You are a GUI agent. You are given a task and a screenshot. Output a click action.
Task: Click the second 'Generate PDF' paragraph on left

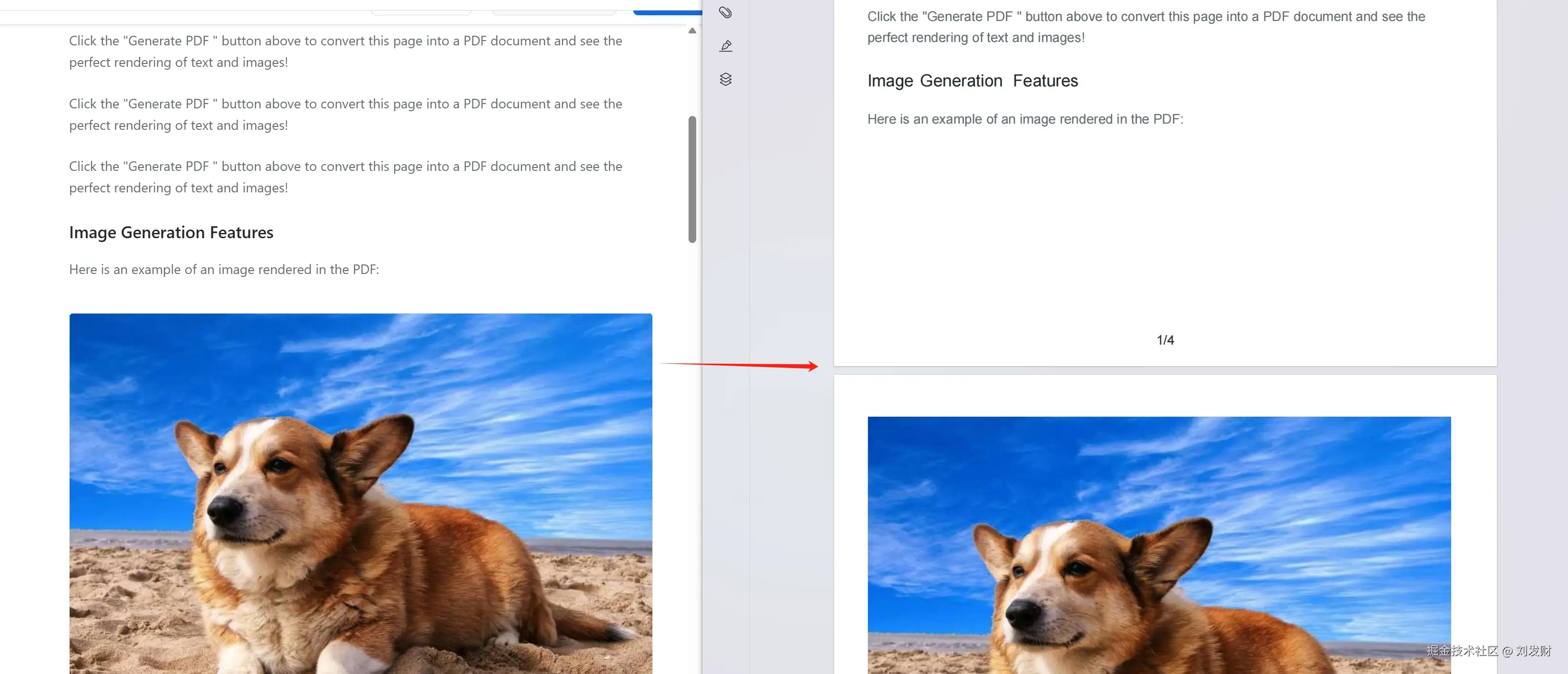(345, 115)
